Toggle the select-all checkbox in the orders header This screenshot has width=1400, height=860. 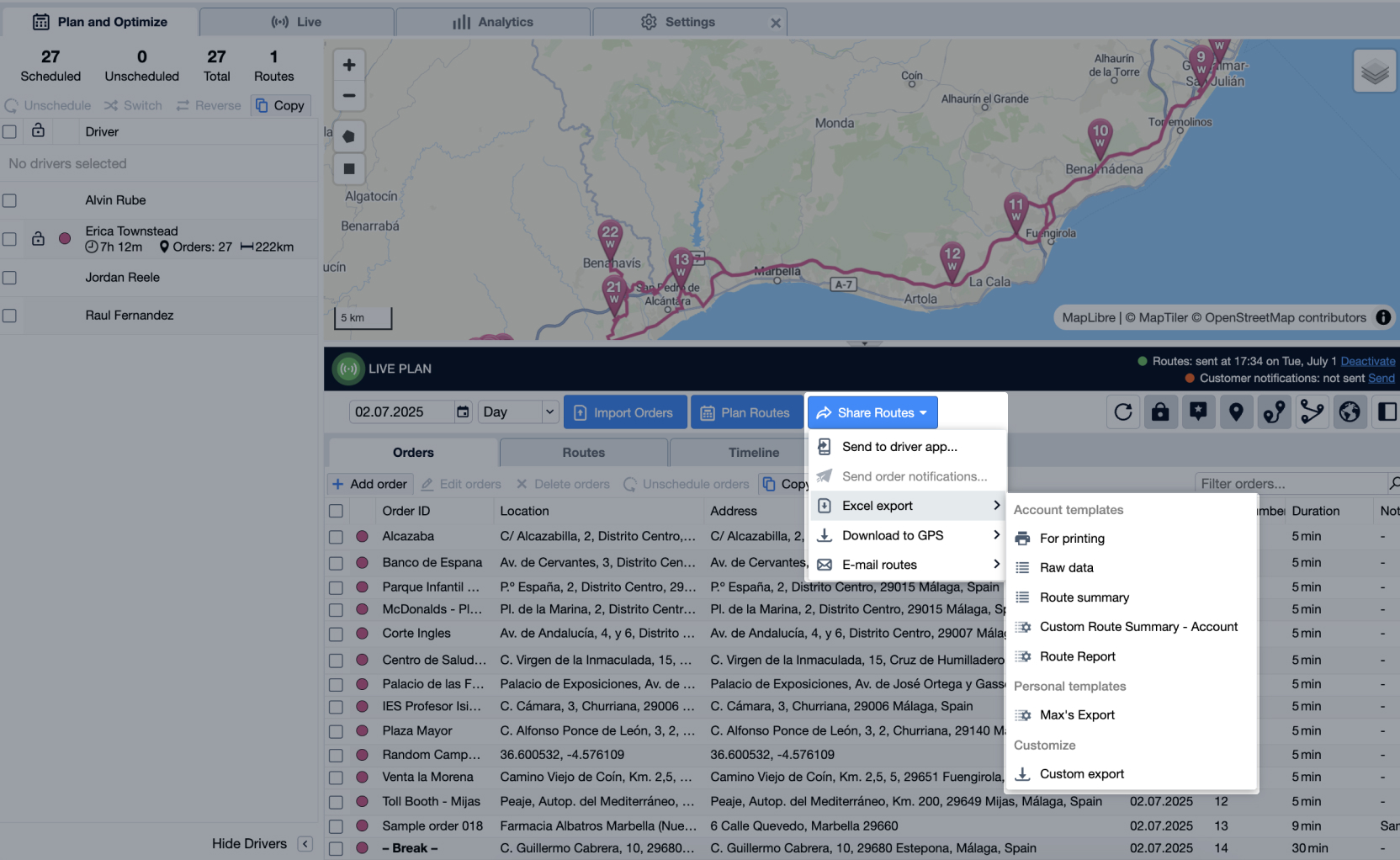click(337, 511)
